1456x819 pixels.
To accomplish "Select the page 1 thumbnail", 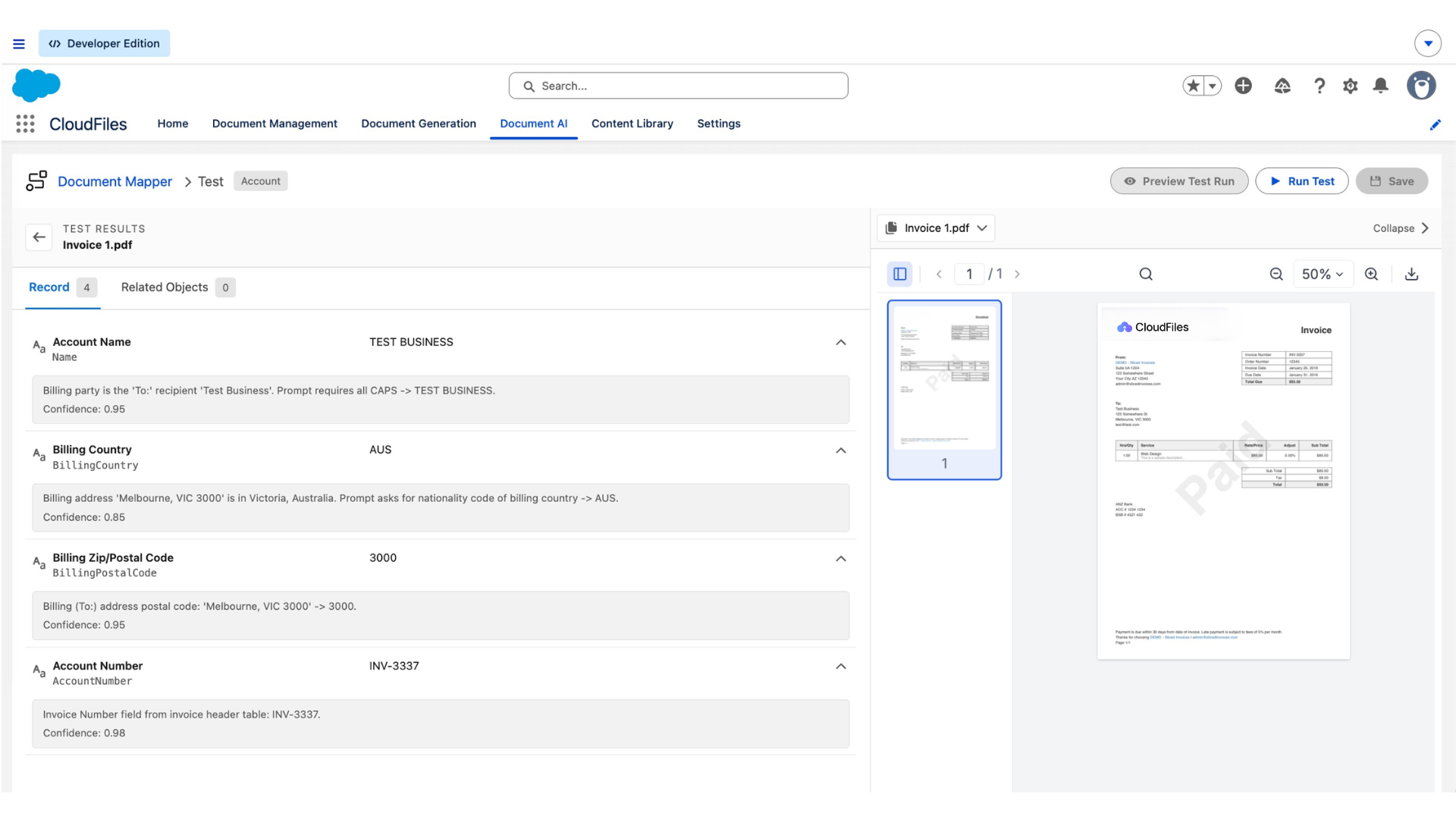I will [x=944, y=390].
